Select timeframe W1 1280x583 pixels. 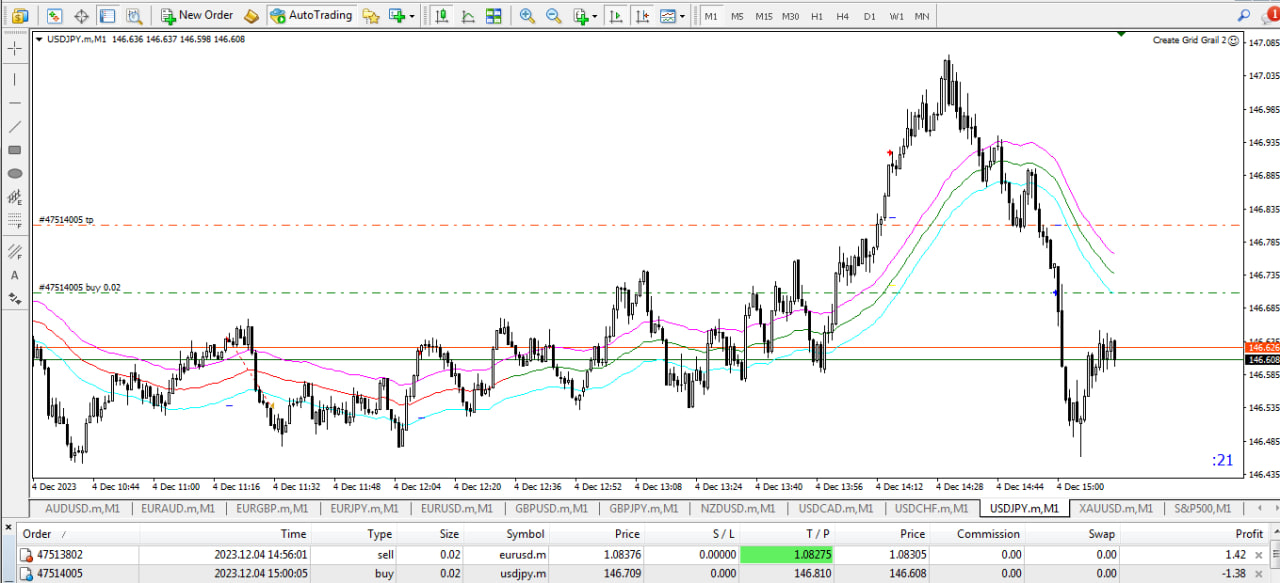pos(897,16)
